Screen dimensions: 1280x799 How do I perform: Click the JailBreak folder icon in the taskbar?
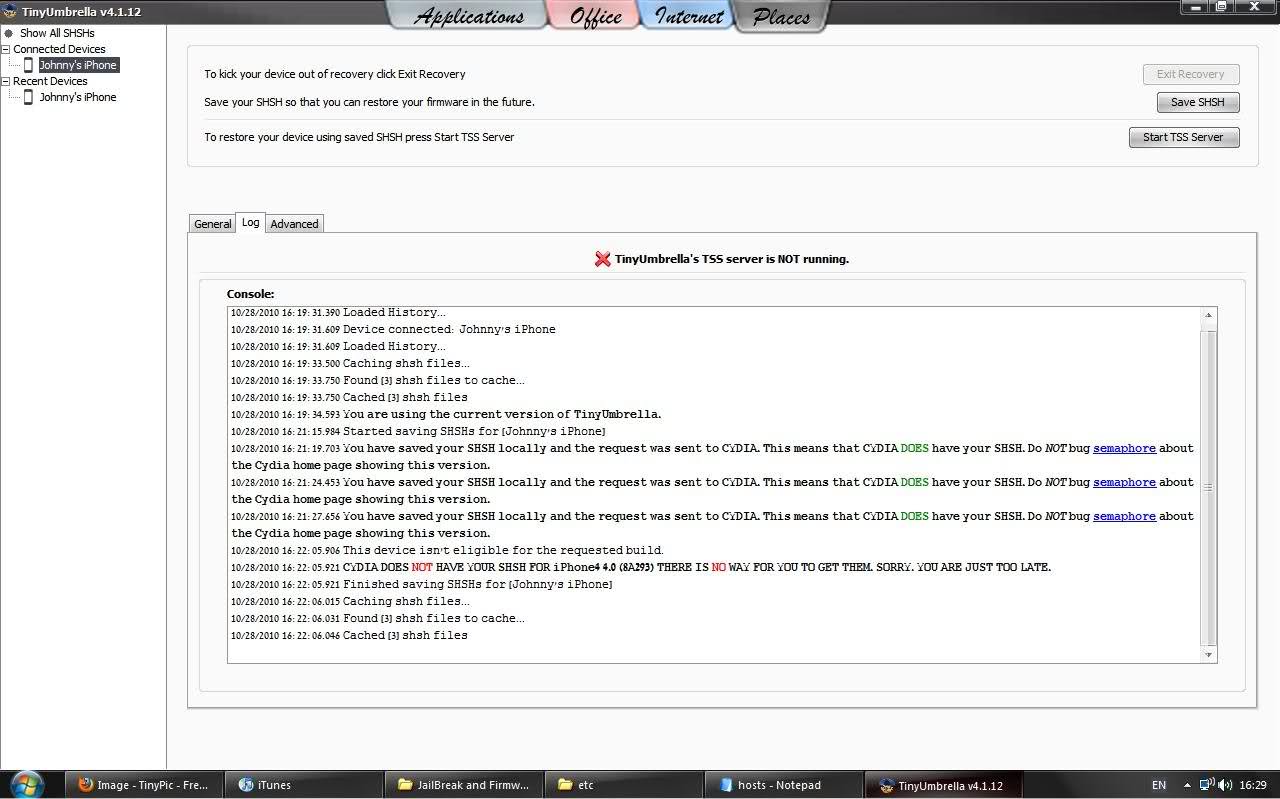click(x=405, y=785)
